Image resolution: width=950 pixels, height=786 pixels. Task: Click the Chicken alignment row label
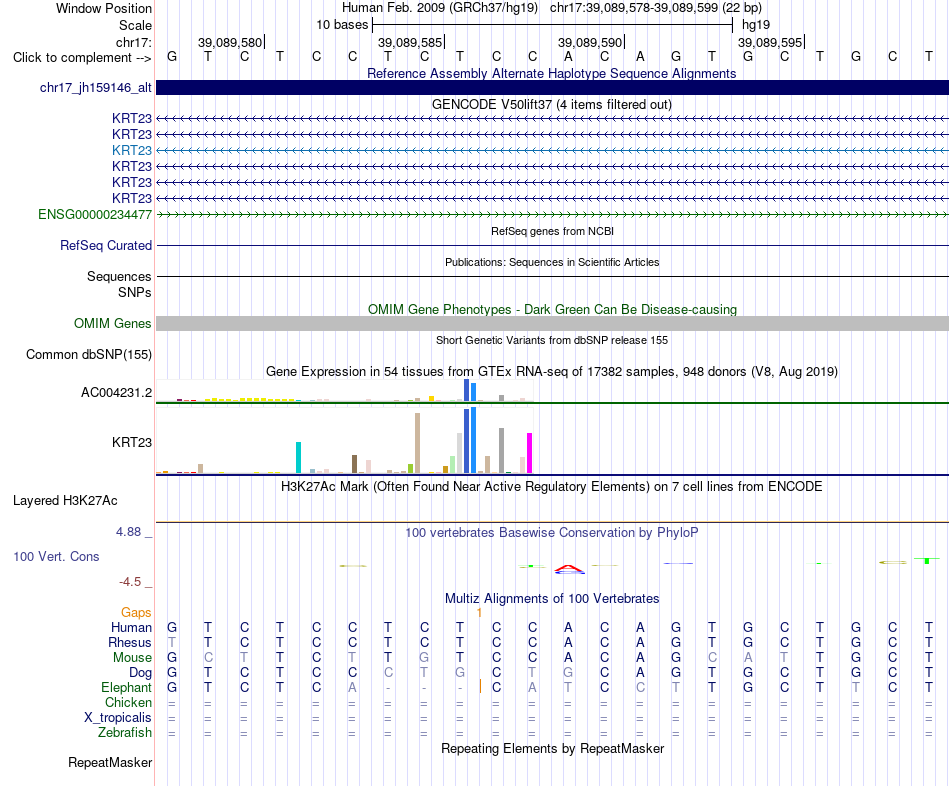[x=128, y=702]
